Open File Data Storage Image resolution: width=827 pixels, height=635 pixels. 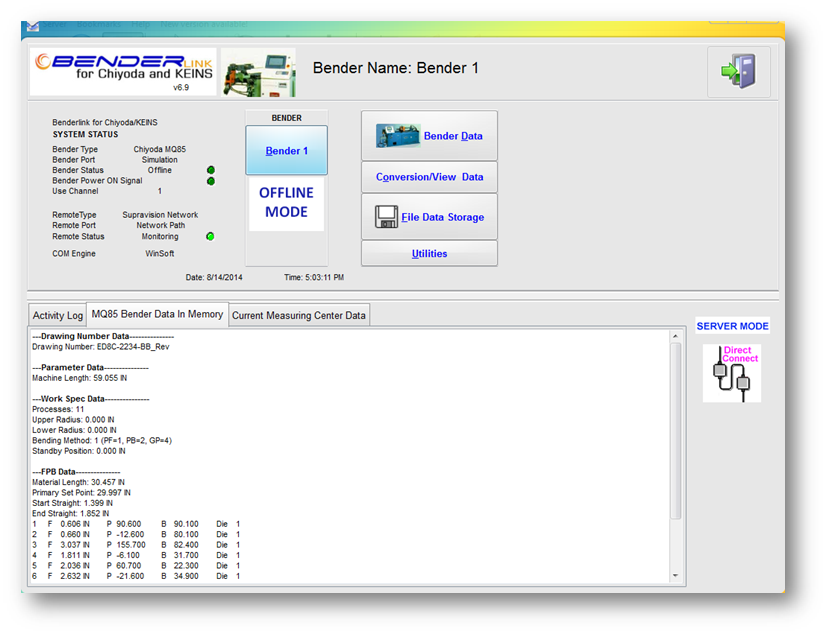(429, 217)
